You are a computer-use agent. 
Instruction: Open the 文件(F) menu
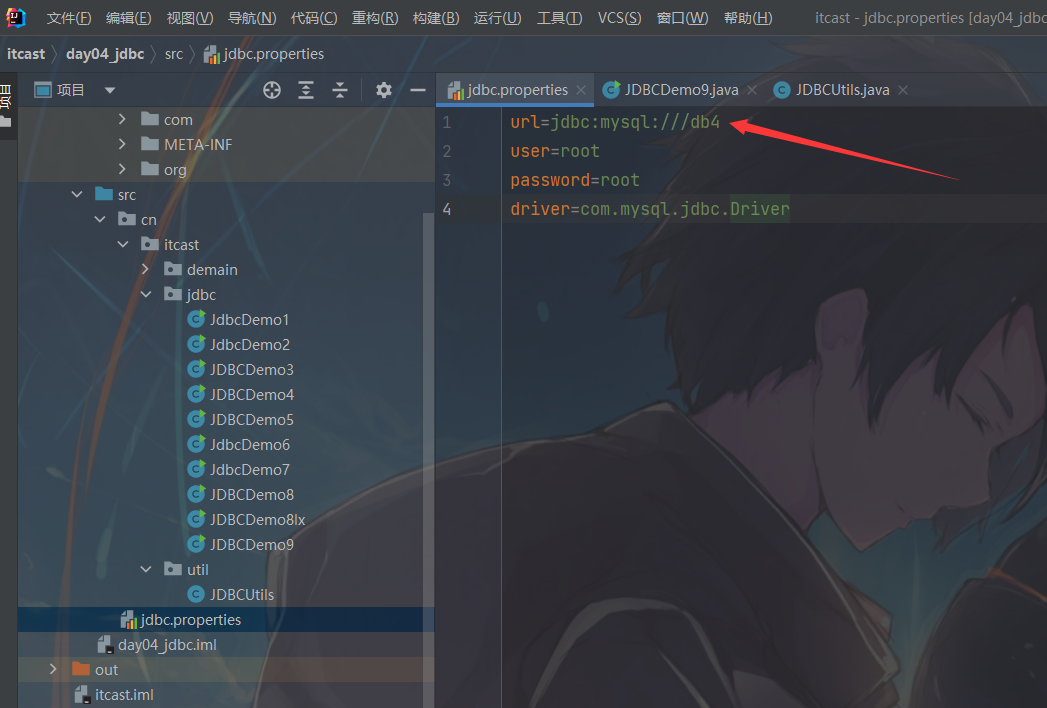[68, 18]
